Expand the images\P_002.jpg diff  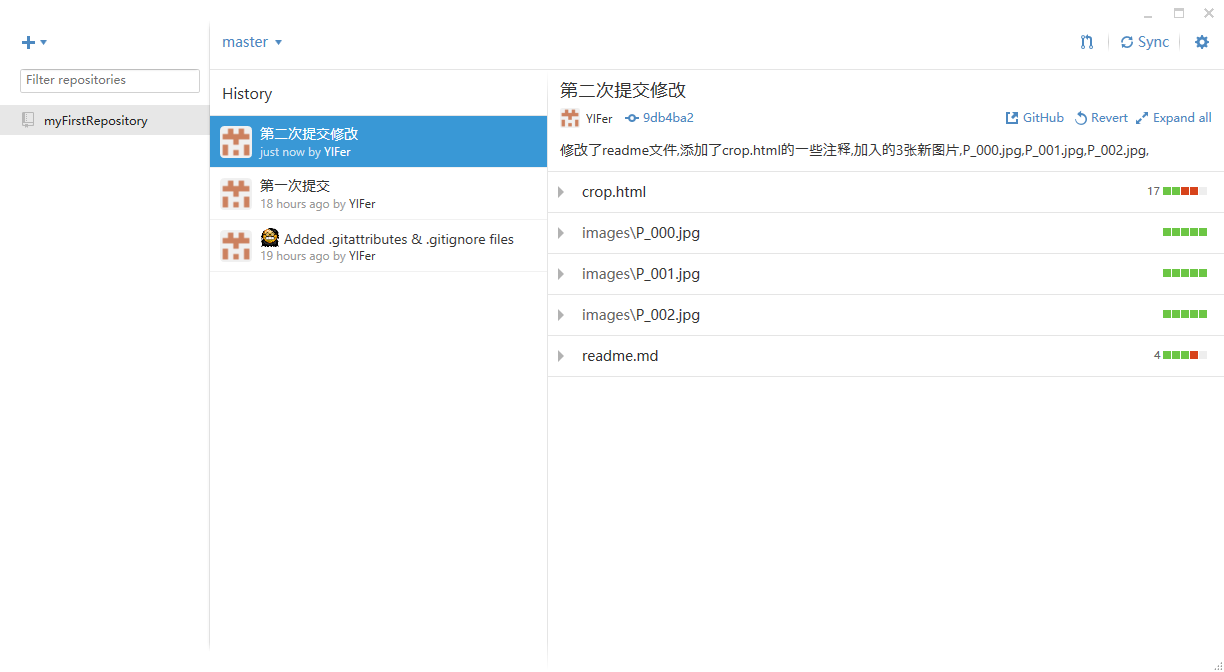pyautogui.click(x=561, y=315)
